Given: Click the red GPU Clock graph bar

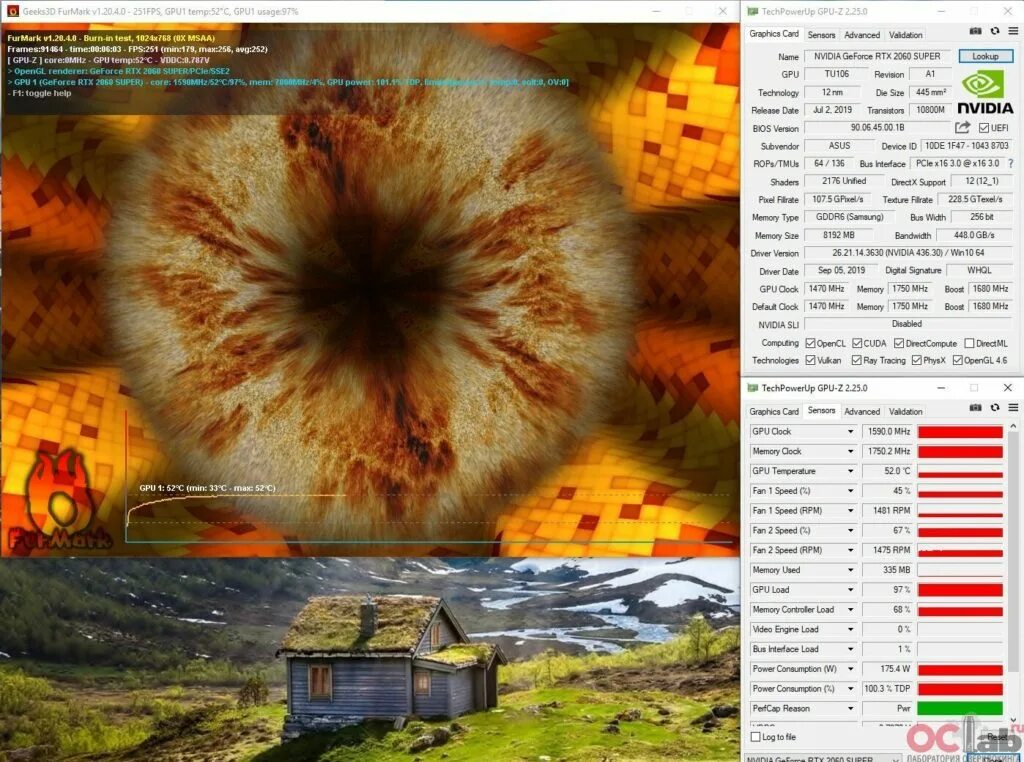Looking at the screenshot, I should coord(960,432).
